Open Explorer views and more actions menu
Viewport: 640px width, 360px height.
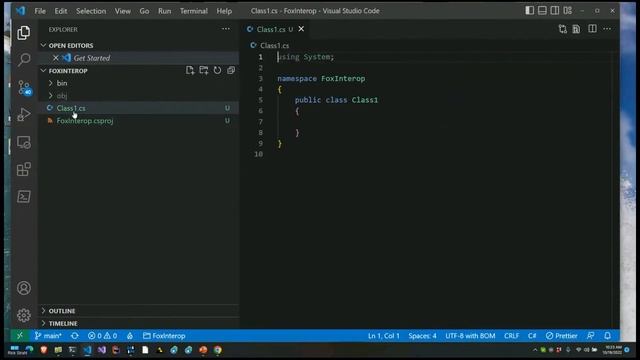[226, 29]
